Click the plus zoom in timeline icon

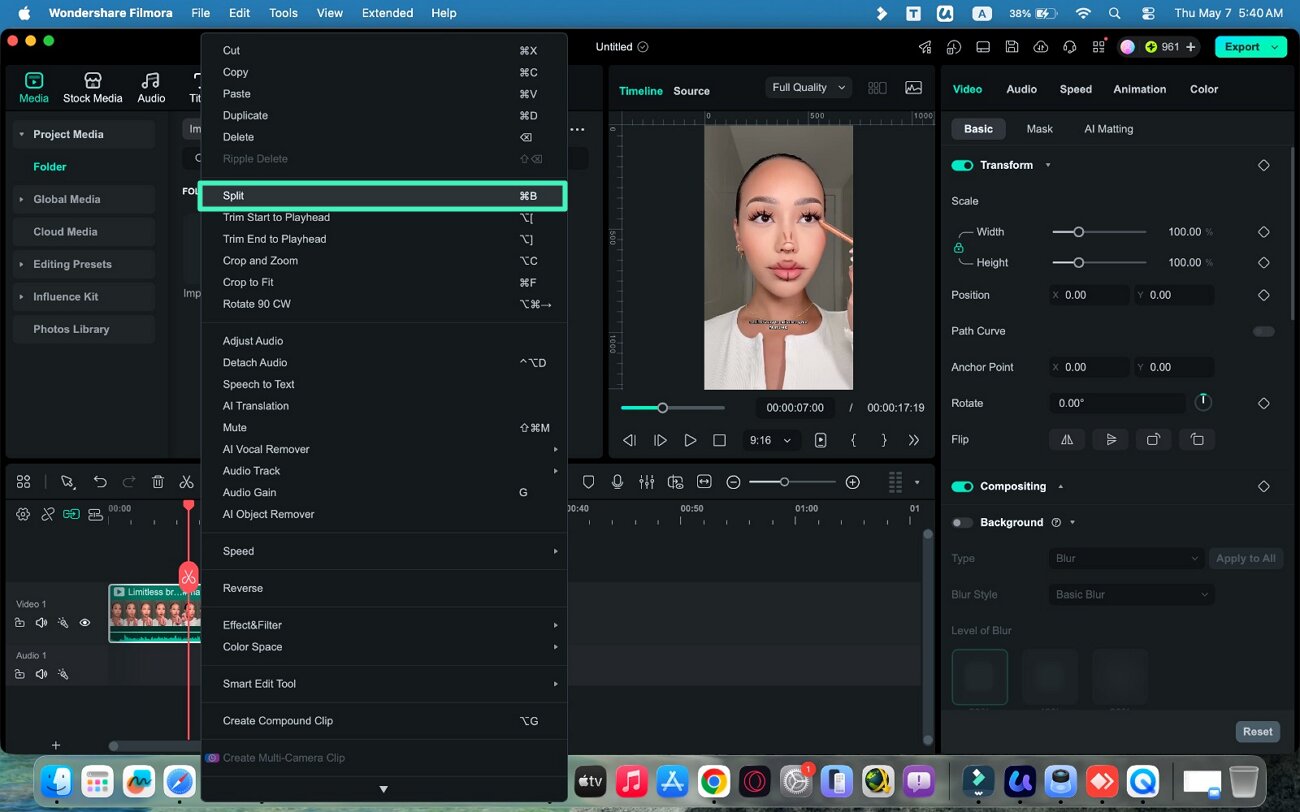pos(853,482)
